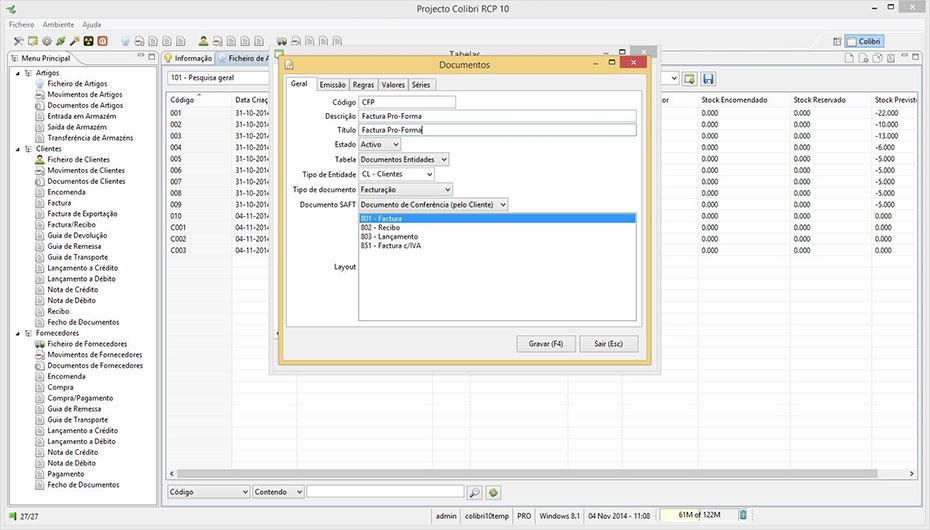This screenshot has width=930, height=530.
Task: Click the red power toolbar icon
Action: 102,41
